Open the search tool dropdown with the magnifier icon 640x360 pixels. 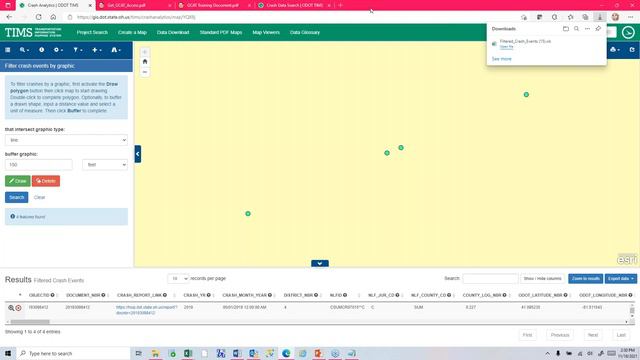click(x=24, y=50)
